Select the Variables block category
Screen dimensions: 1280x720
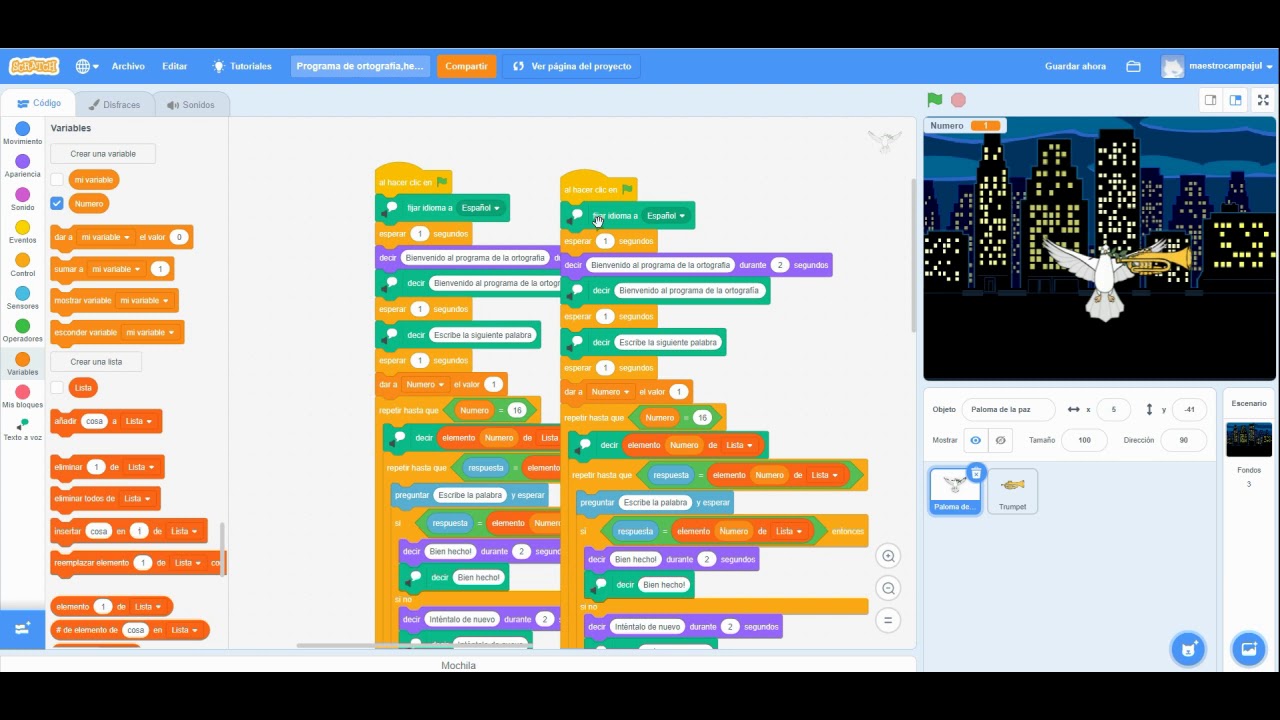tap(22, 364)
